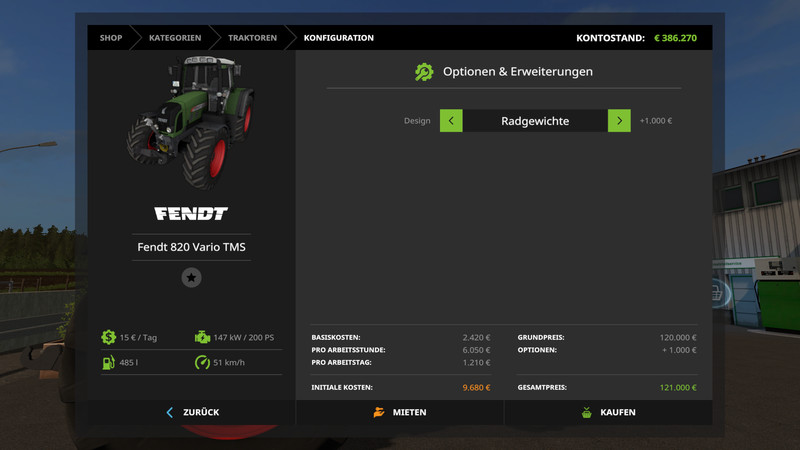Click the green gear icon beside Optionen & Erweiterungen
The width and height of the screenshot is (800, 450).
(x=424, y=72)
